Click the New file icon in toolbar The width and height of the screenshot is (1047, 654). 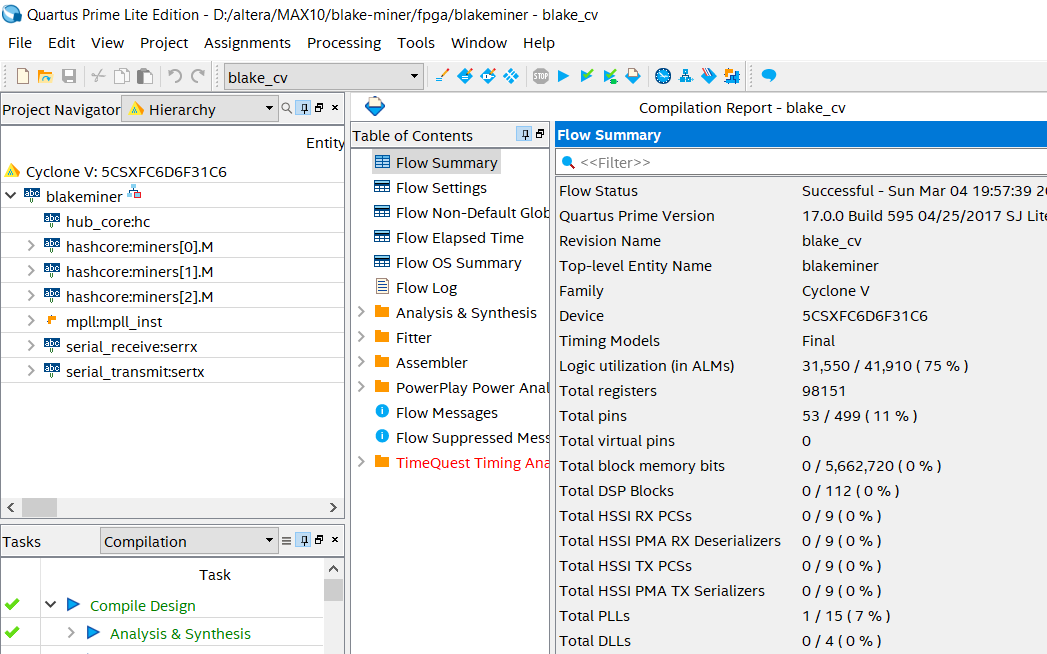23,76
